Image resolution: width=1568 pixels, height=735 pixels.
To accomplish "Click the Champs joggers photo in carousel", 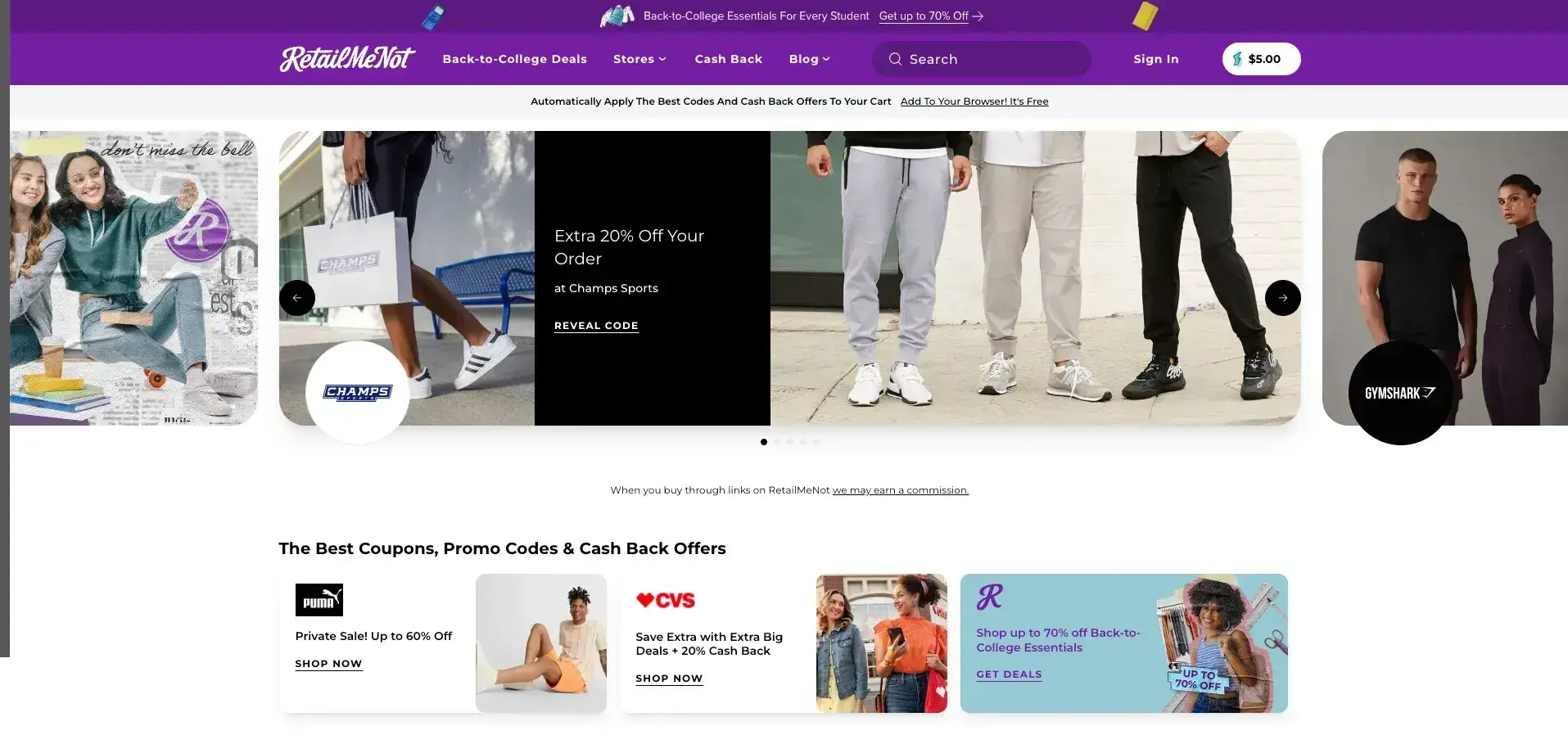I will click(1035, 278).
